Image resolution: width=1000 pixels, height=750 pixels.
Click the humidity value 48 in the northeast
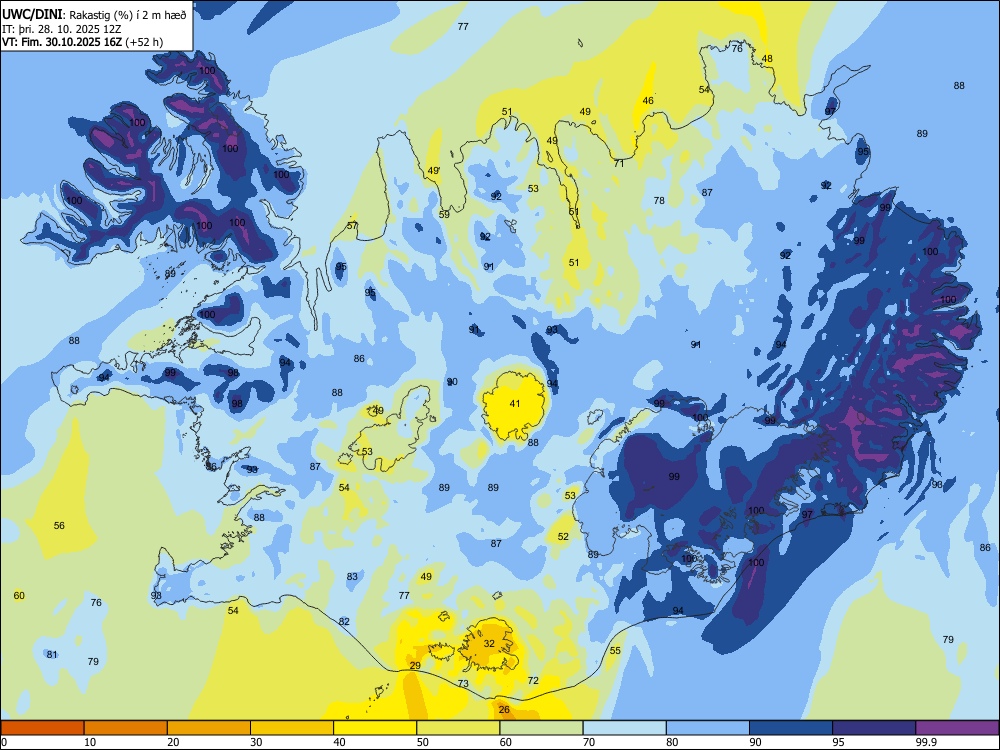tap(767, 59)
